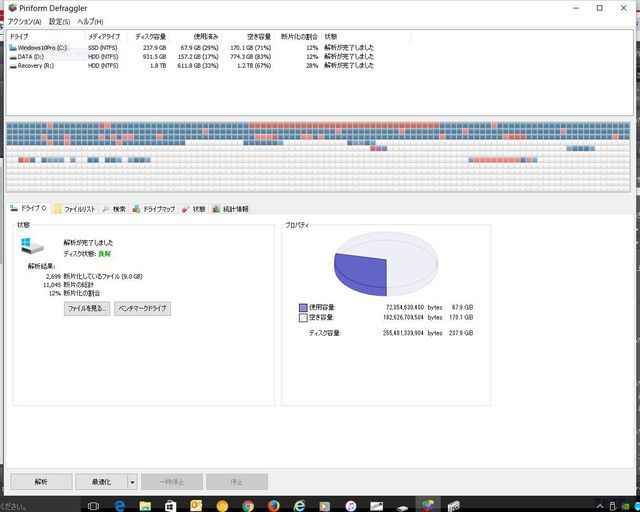Click the Defraggler app icon in title bar
The height and width of the screenshot is (512, 640).
[x=13, y=8]
